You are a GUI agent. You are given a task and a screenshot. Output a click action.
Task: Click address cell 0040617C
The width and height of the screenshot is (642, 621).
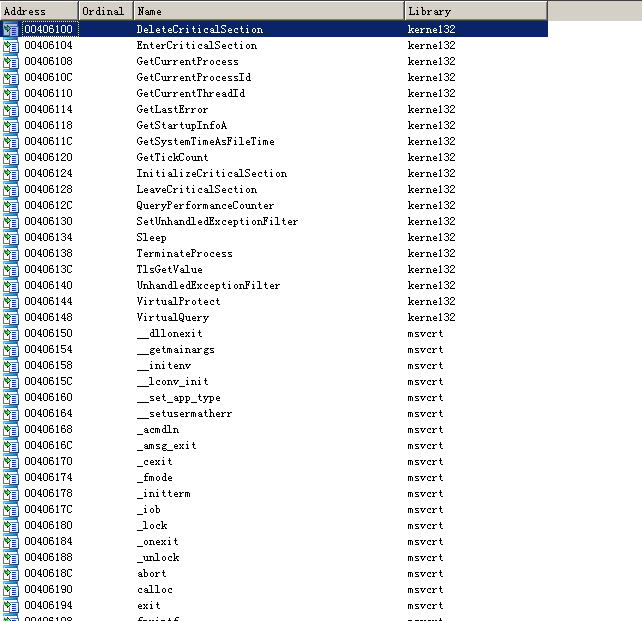(48, 510)
